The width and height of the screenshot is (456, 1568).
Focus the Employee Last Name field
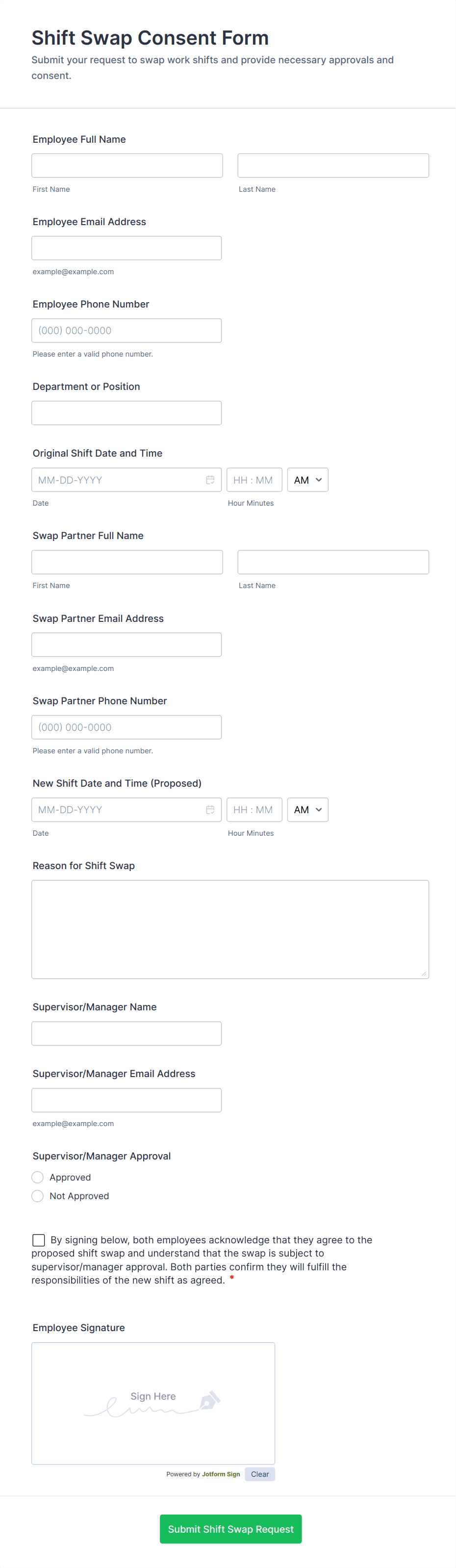[332, 166]
